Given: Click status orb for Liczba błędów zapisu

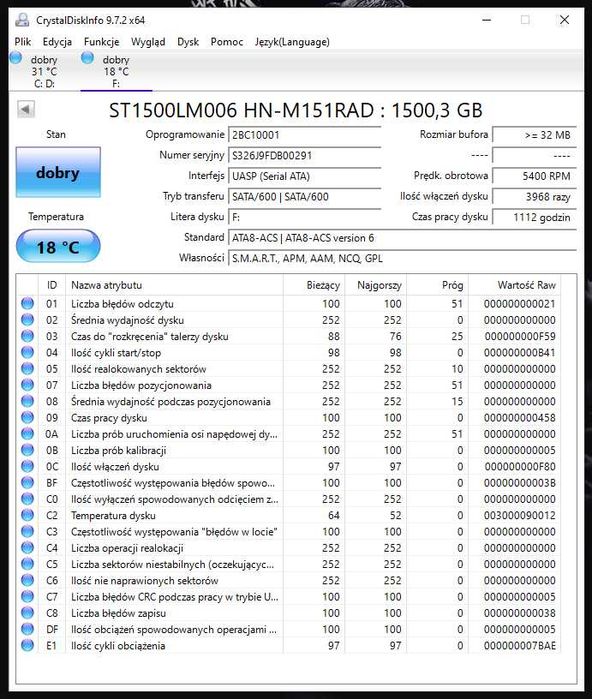Looking at the screenshot, I should point(28,613).
